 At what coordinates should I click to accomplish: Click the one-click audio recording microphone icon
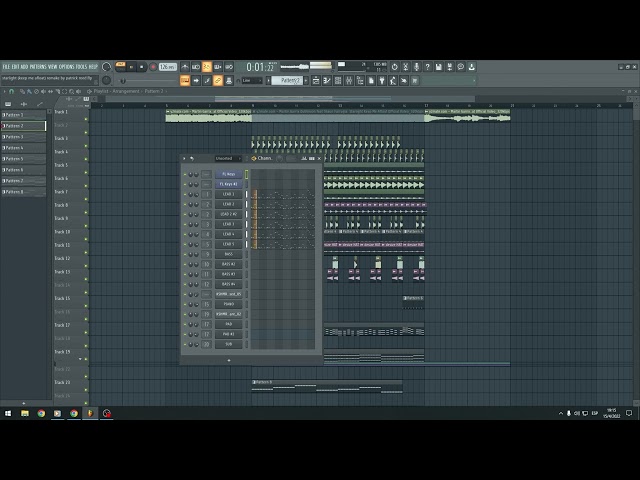pyautogui.click(x=416, y=67)
